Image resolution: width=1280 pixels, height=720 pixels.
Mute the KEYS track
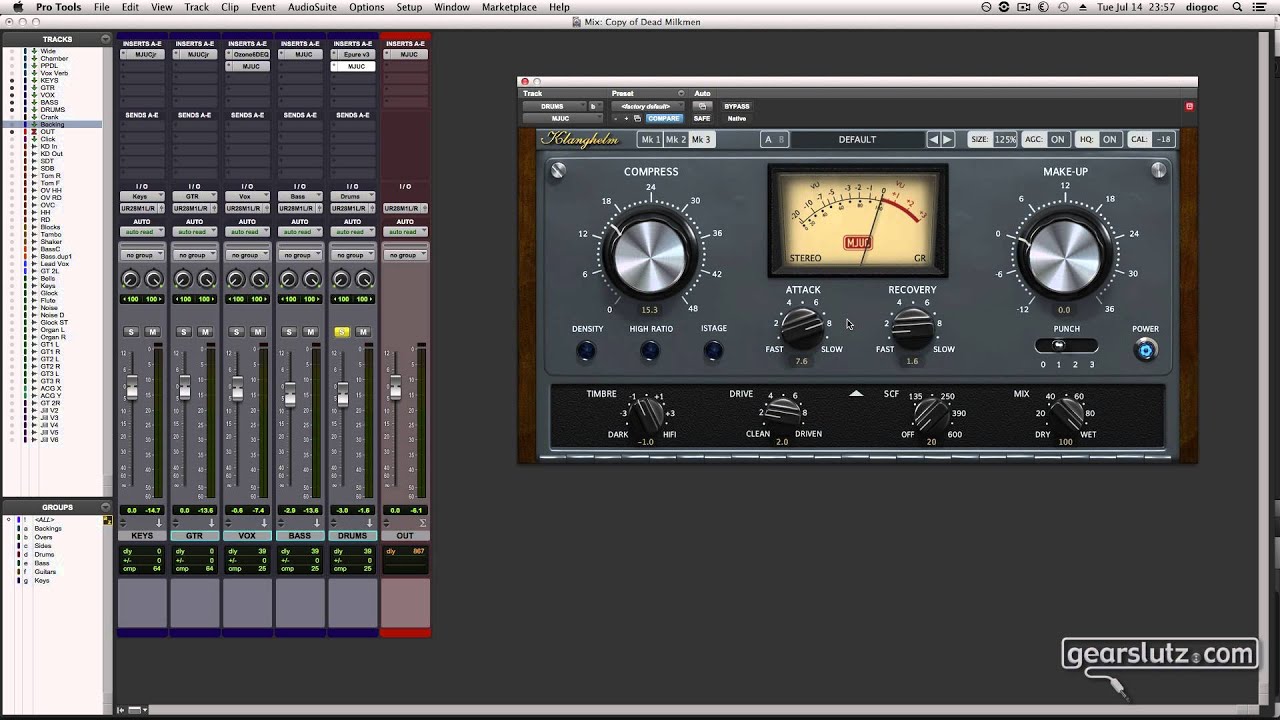(x=152, y=332)
